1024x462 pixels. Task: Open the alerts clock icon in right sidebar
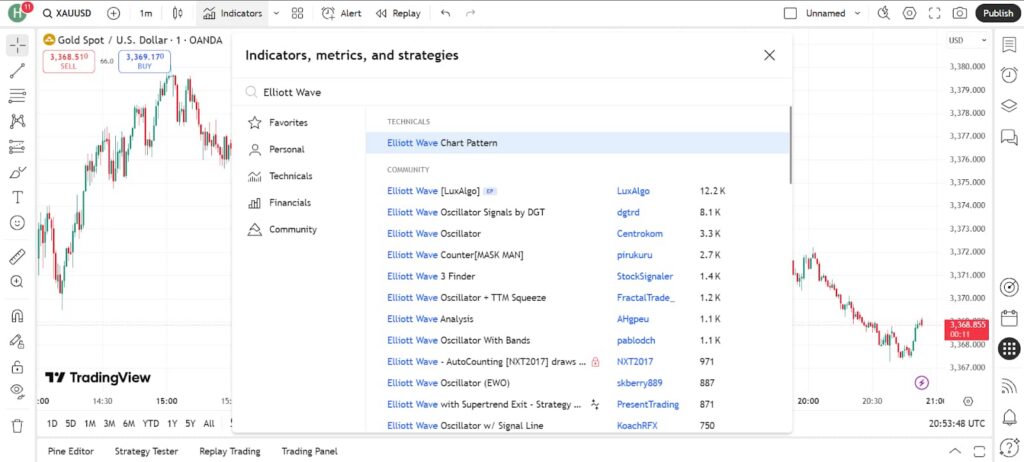(1009, 75)
